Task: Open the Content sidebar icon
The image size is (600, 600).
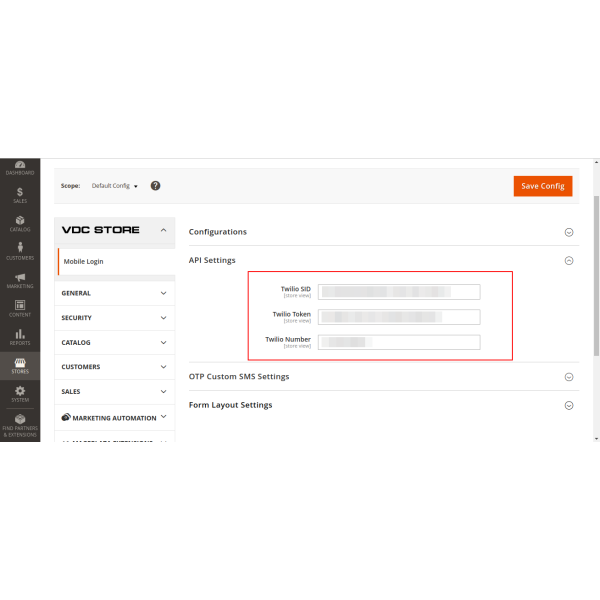Action: [20, 307]
